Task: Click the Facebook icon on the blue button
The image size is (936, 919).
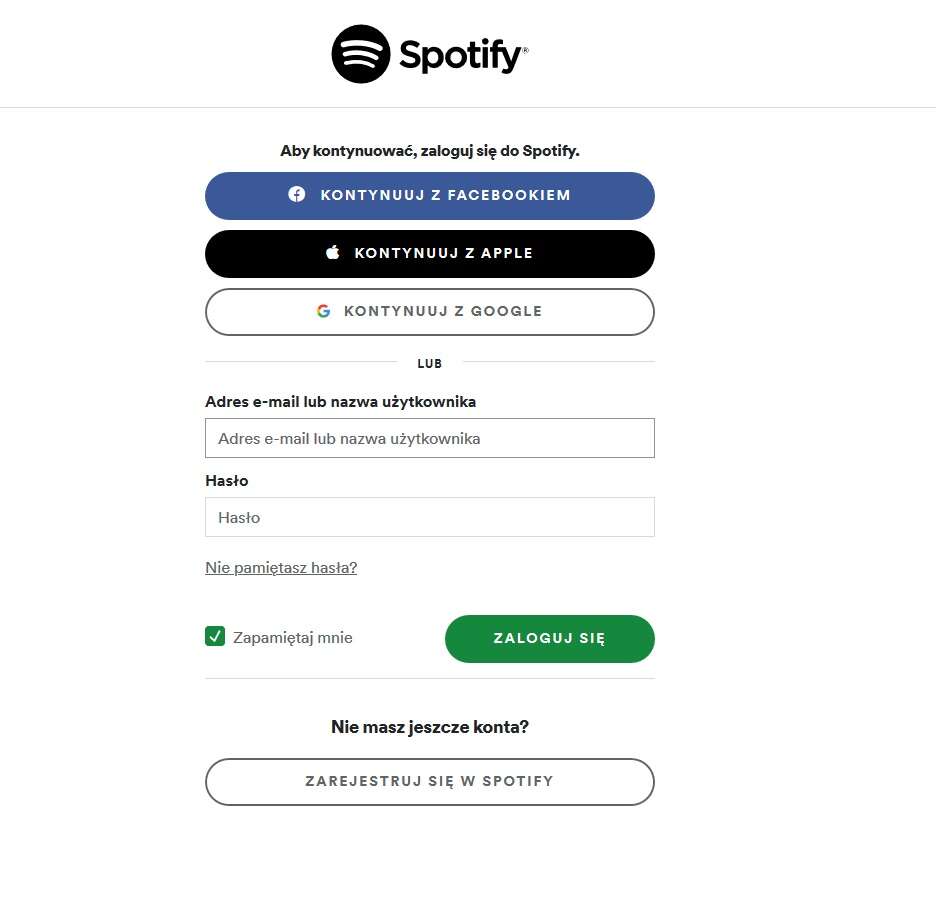Action: tap(297, 195)
